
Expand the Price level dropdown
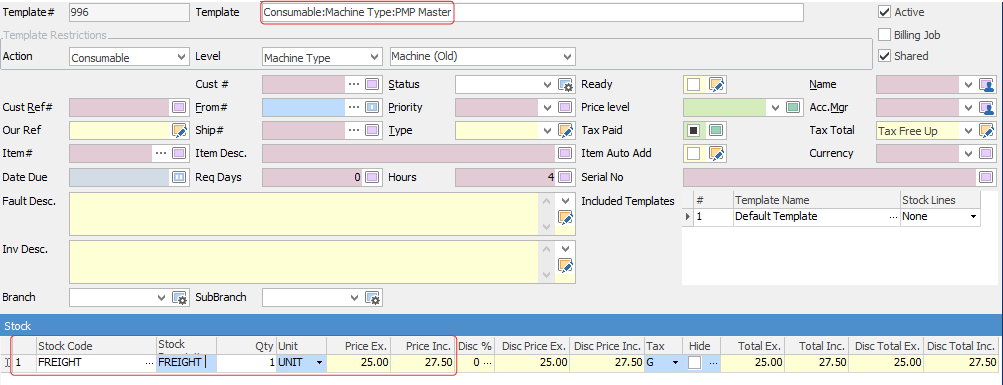pyautogui.click(x=776, y=107)
